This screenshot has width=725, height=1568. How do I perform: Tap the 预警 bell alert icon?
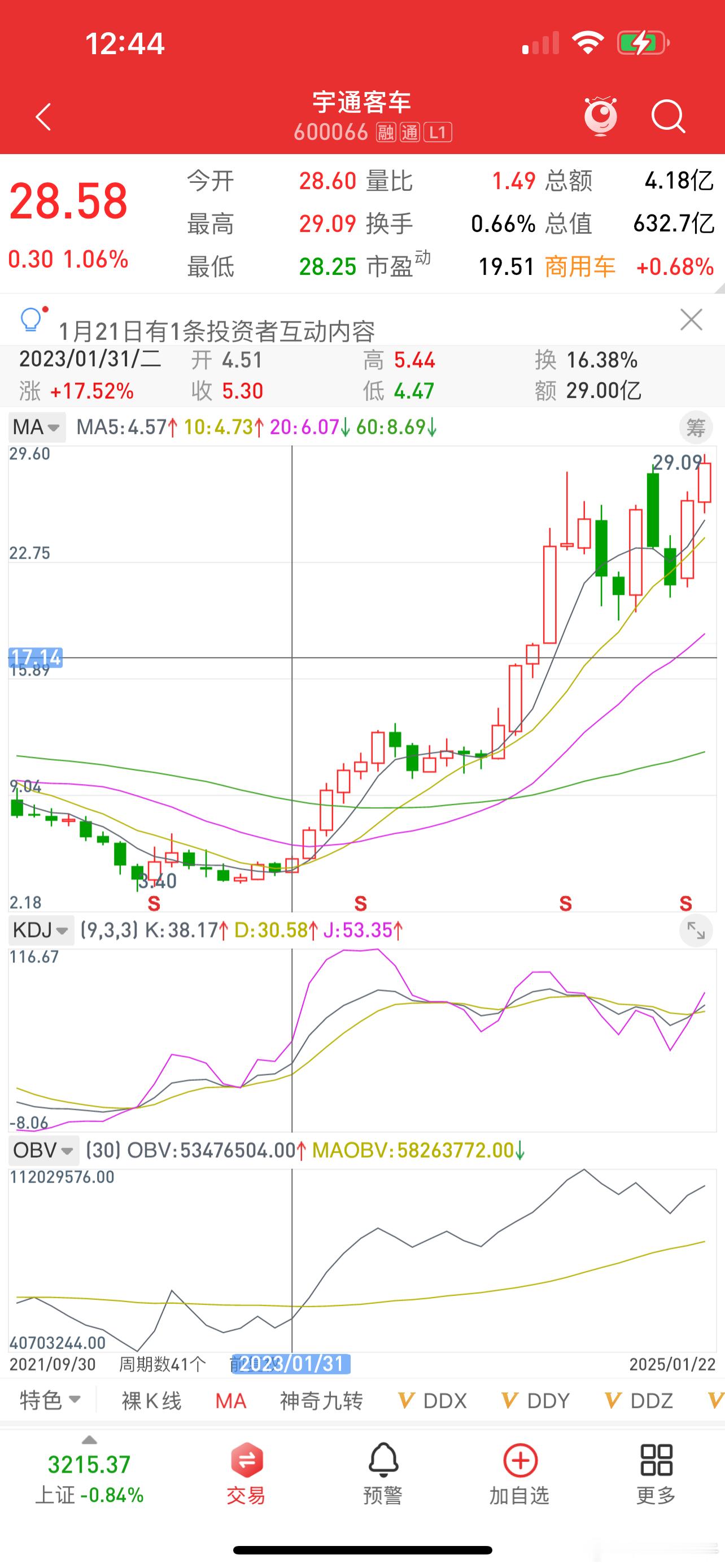(383, 1460)
